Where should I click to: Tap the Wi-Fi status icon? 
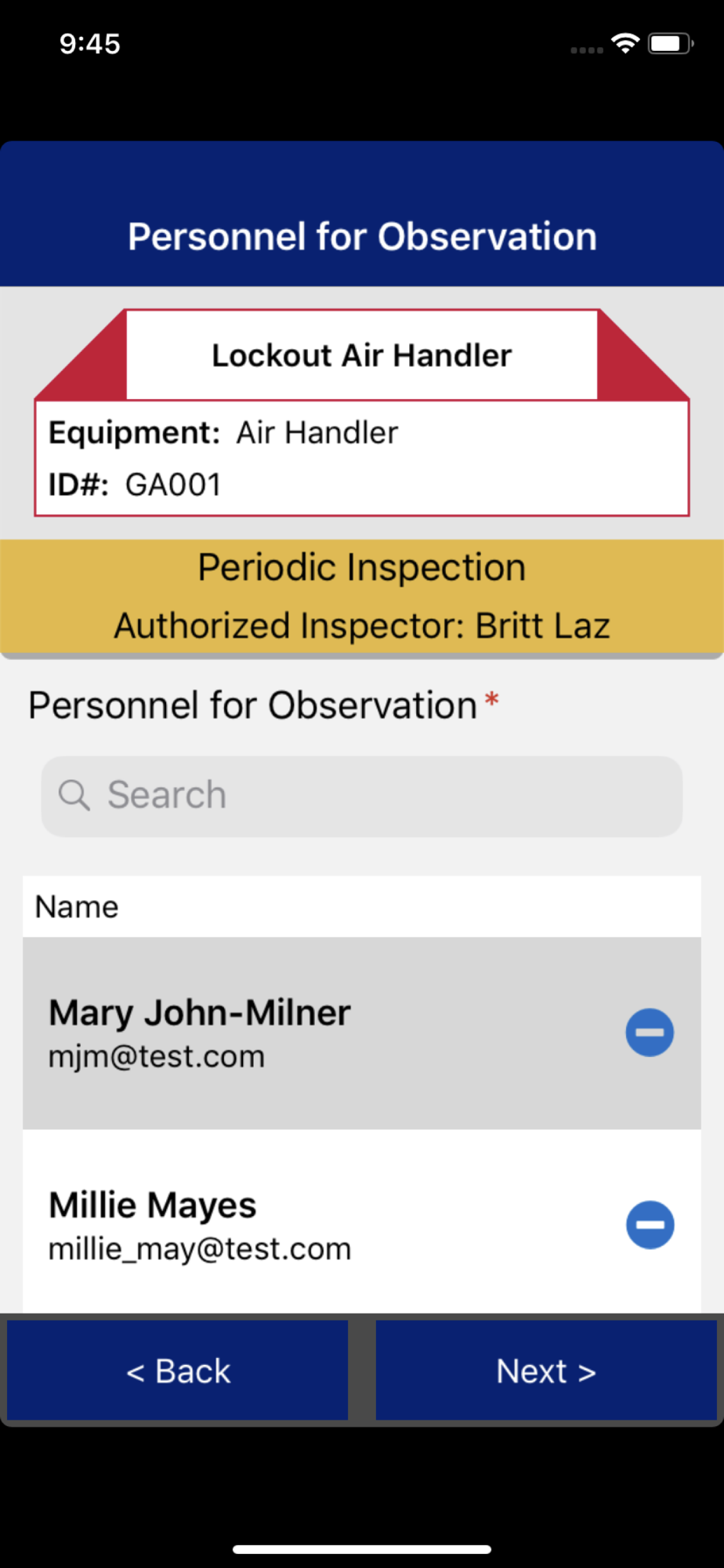pyautogui.click(x=625, y=43)
